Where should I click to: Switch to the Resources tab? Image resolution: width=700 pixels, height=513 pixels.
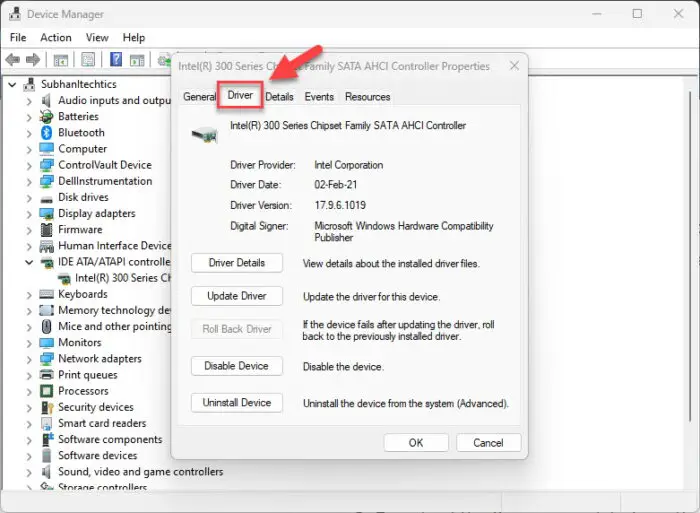[367, 96]
